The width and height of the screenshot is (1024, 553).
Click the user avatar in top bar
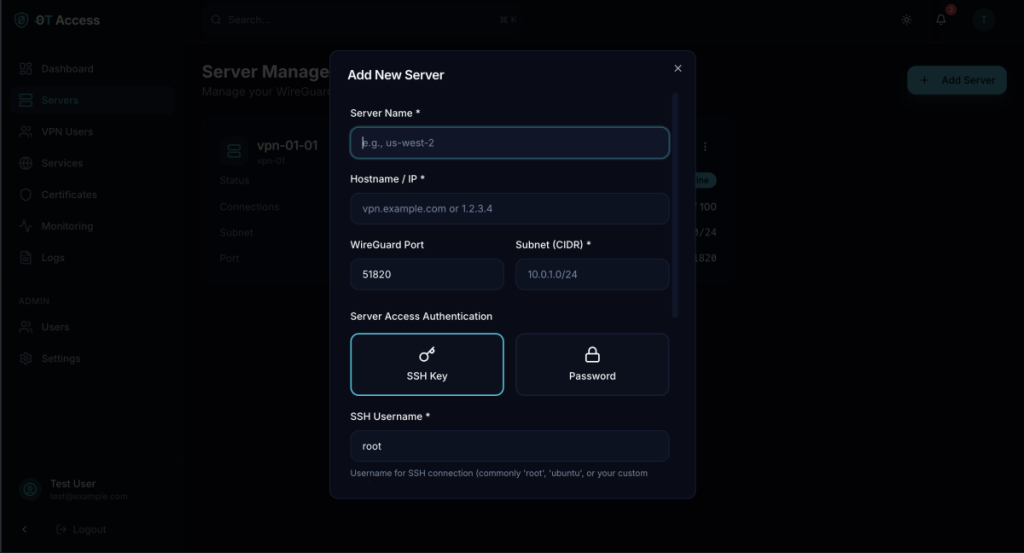(984, 20)
